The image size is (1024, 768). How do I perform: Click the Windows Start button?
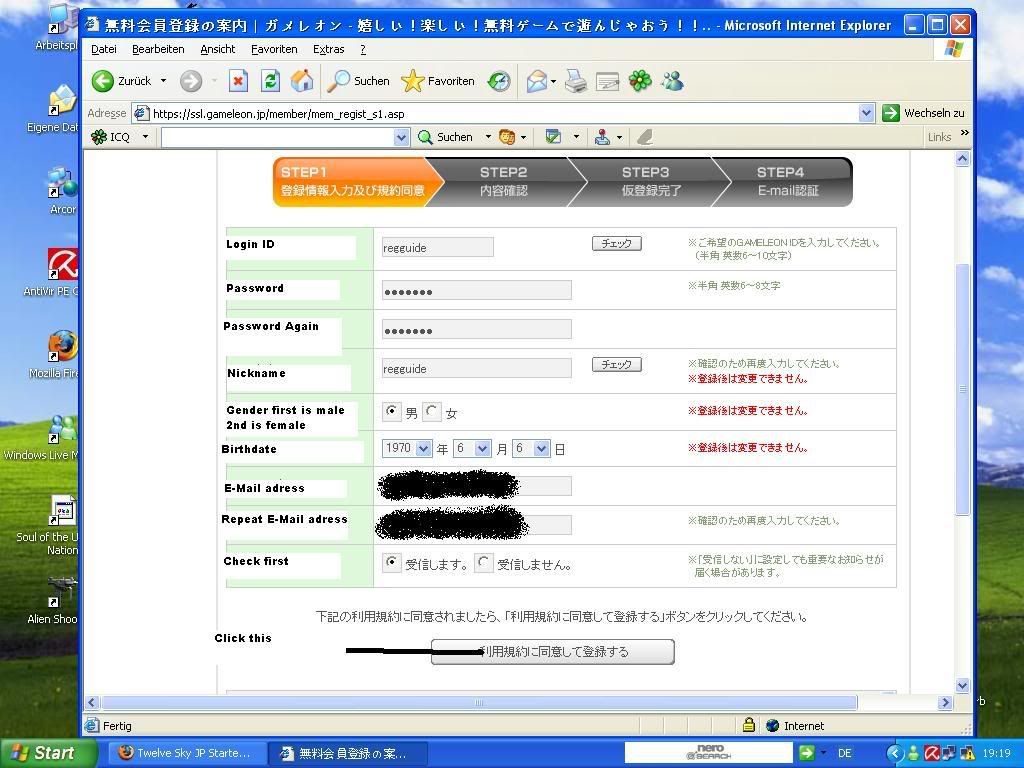tap(42, 753)
